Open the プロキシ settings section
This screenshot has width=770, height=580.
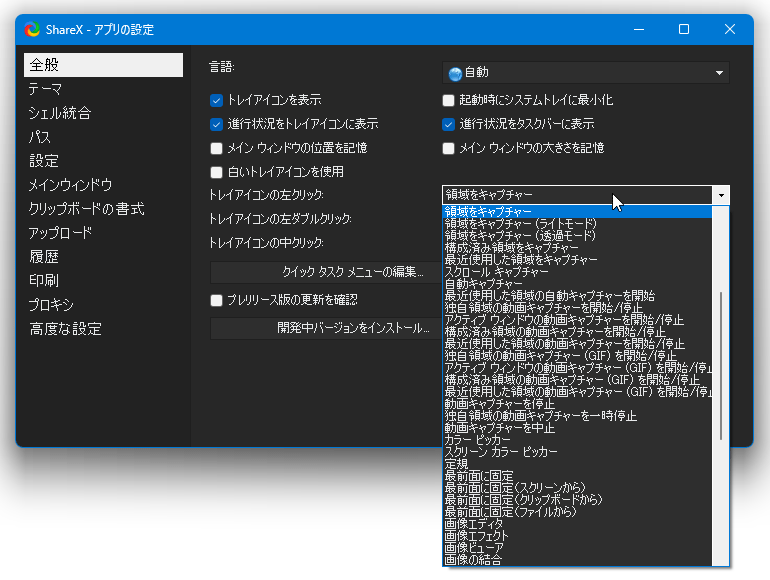(x=51, y=304)
